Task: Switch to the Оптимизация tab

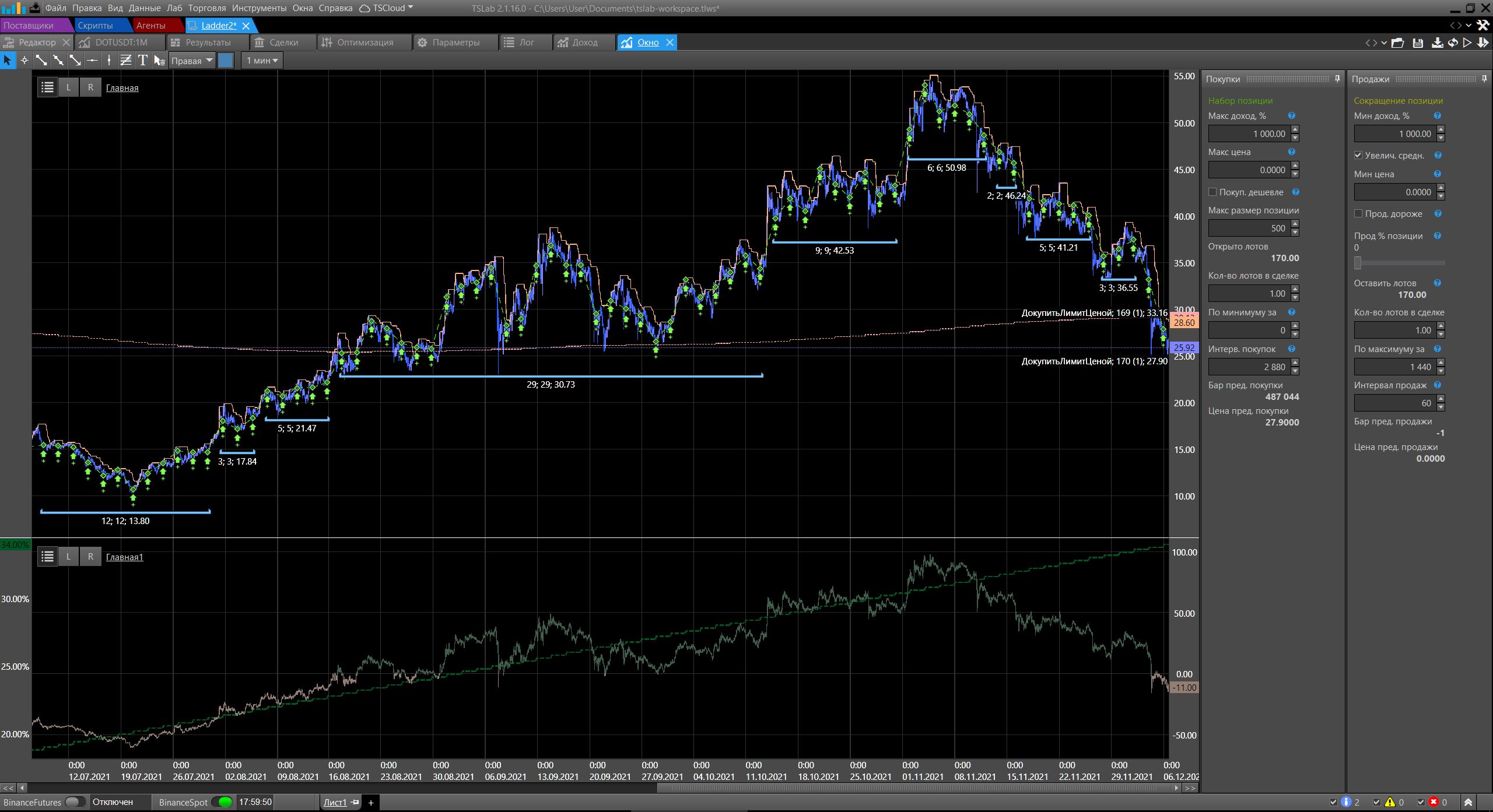Action: [x=365, y=43]
